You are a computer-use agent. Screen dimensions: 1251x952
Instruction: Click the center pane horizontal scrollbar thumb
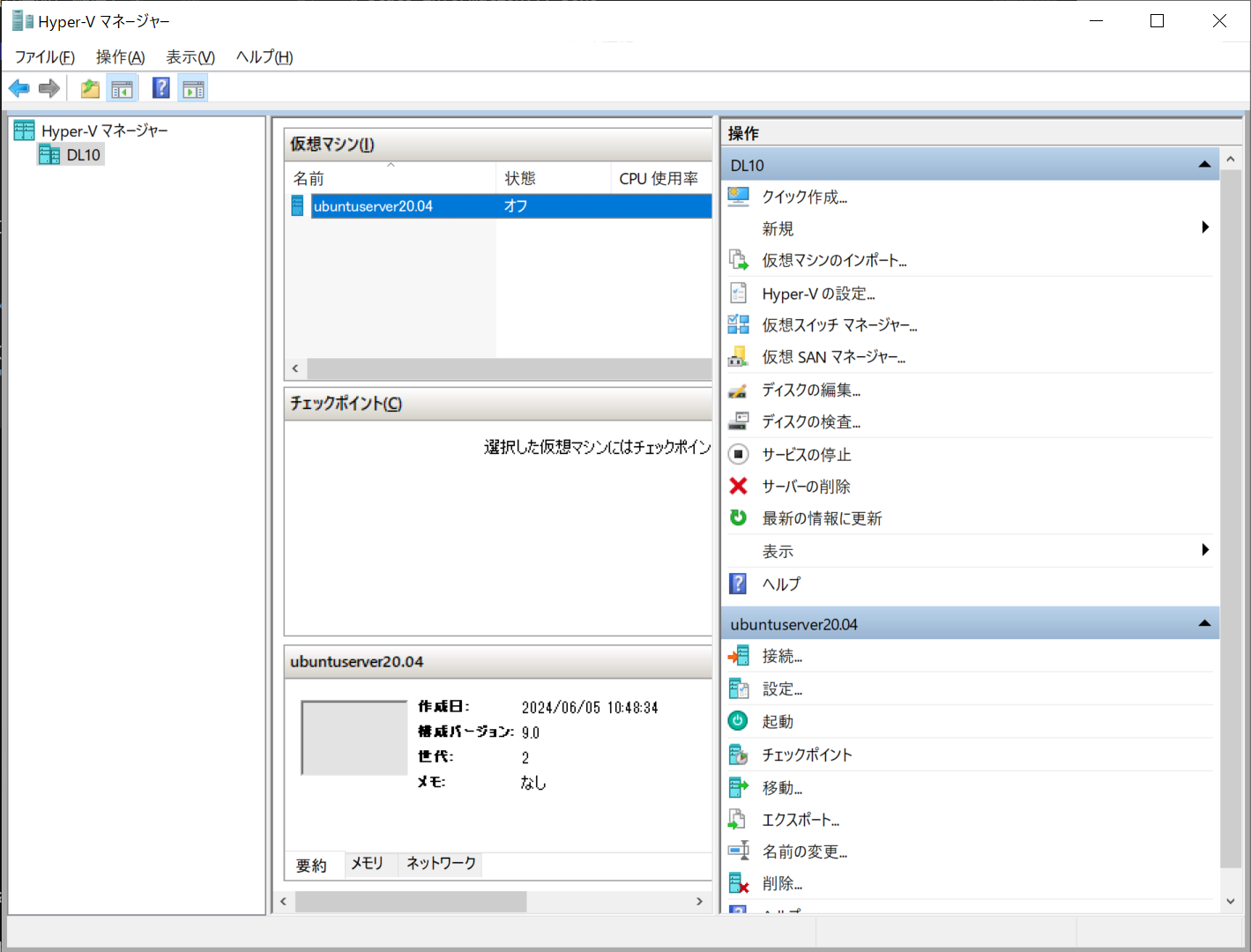411,901
